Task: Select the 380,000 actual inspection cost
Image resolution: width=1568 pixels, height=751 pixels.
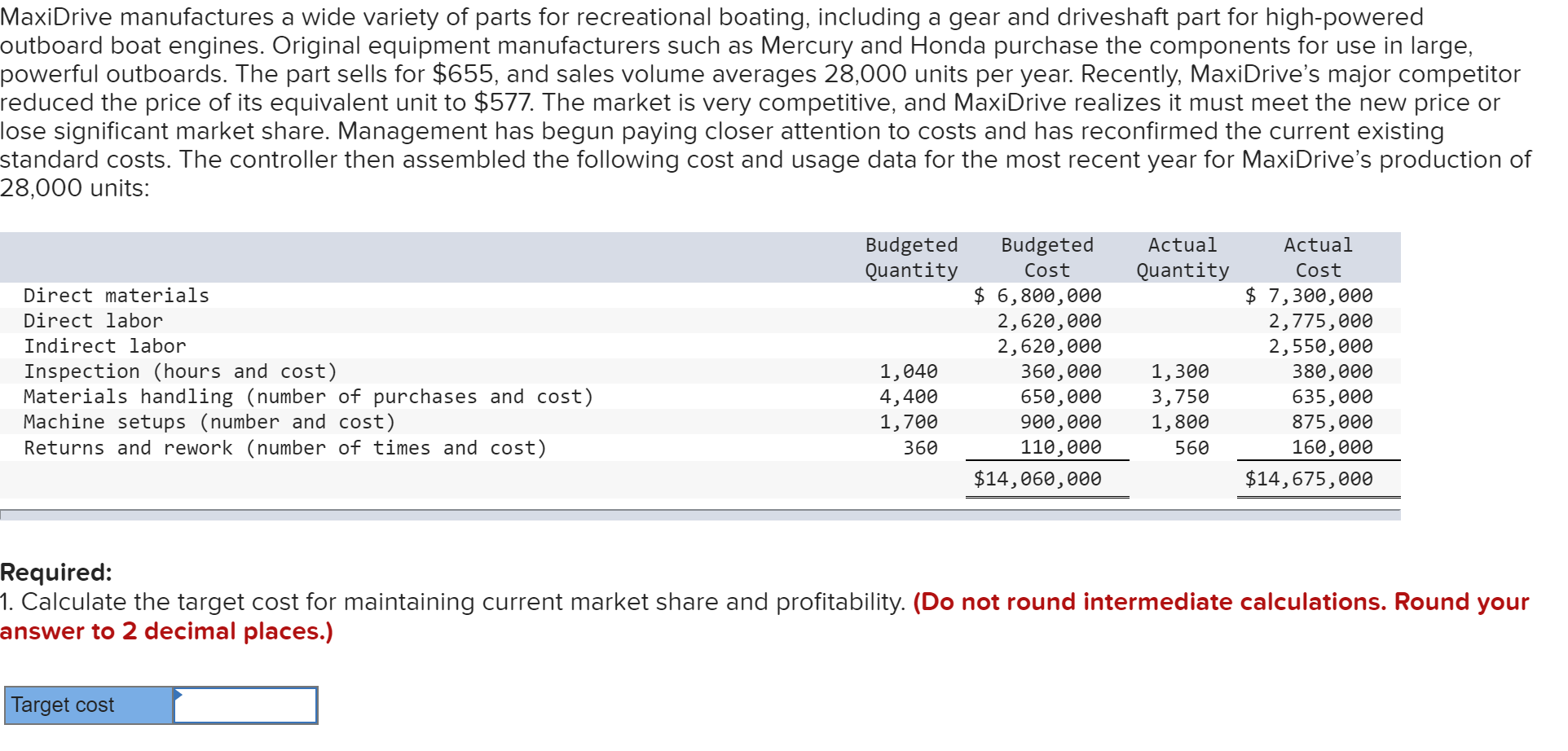Action: point(1332,371)
